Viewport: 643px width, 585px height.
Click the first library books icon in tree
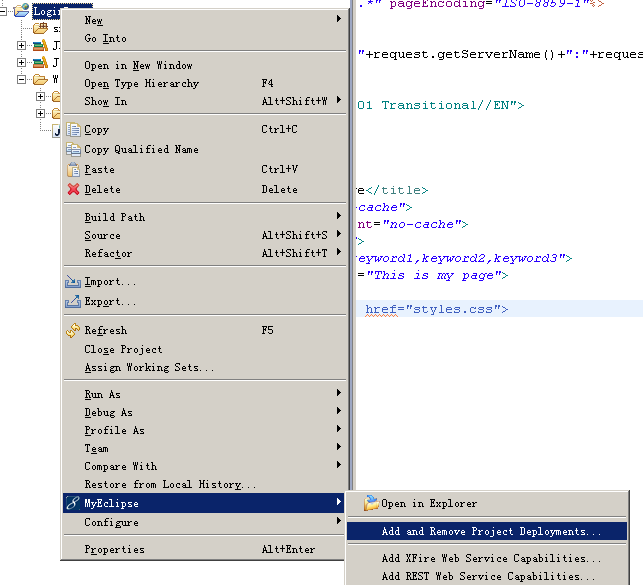click(40, 45)
